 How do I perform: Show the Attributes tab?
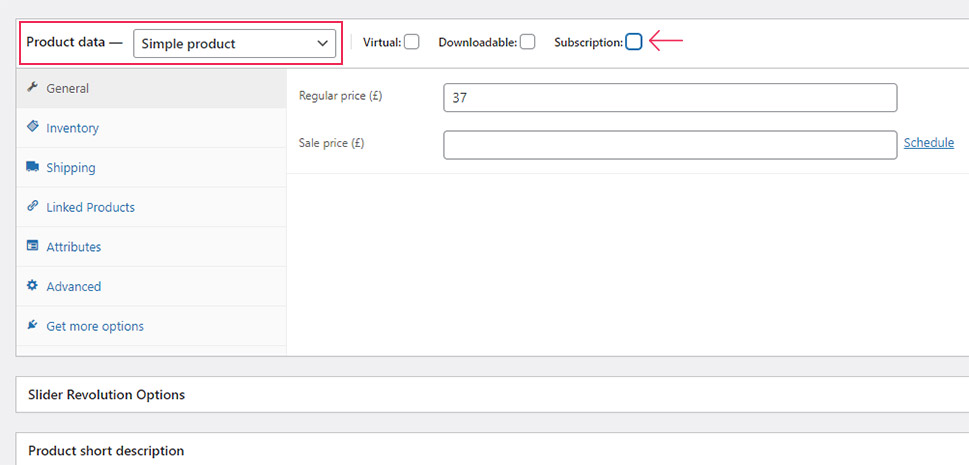click(x=151, y=247)
